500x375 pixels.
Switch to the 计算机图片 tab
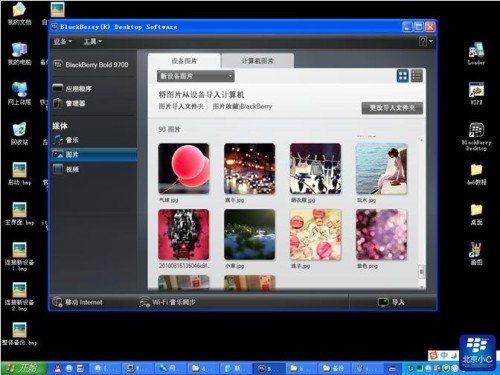click(x=257, y=61)
